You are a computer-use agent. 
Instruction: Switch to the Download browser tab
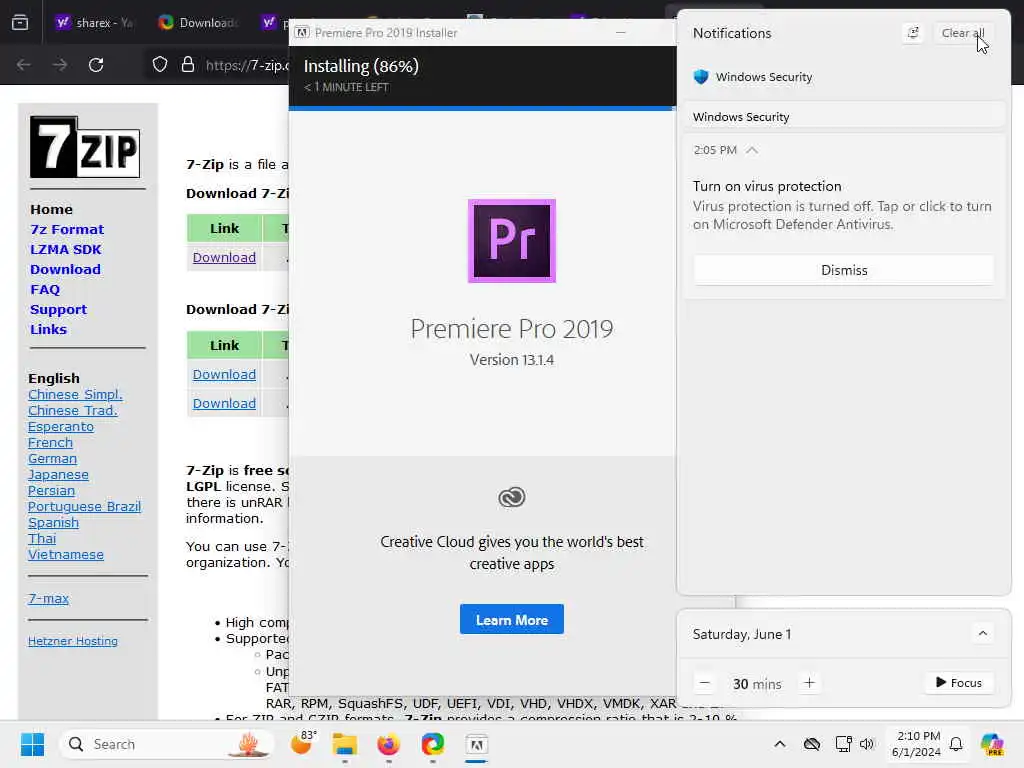[197, 23]
